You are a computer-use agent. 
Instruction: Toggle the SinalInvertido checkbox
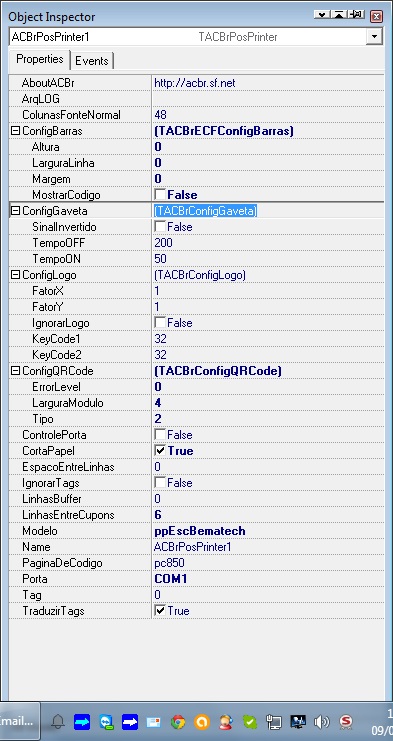click(160, 227)
